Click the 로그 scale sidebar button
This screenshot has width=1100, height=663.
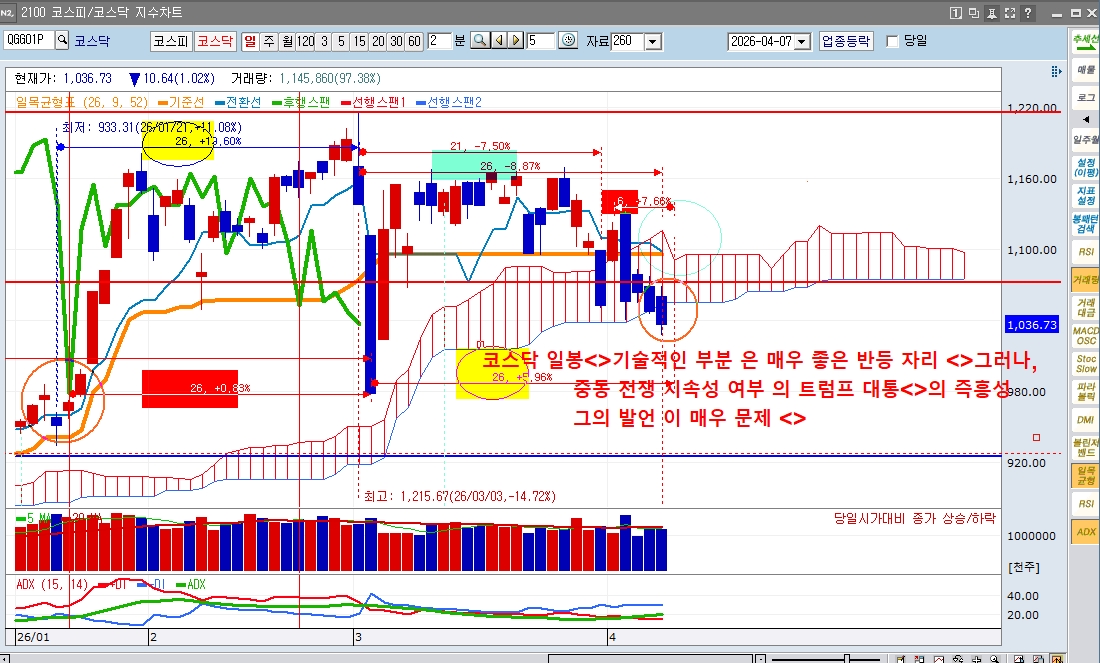[x=1085, y=98]
